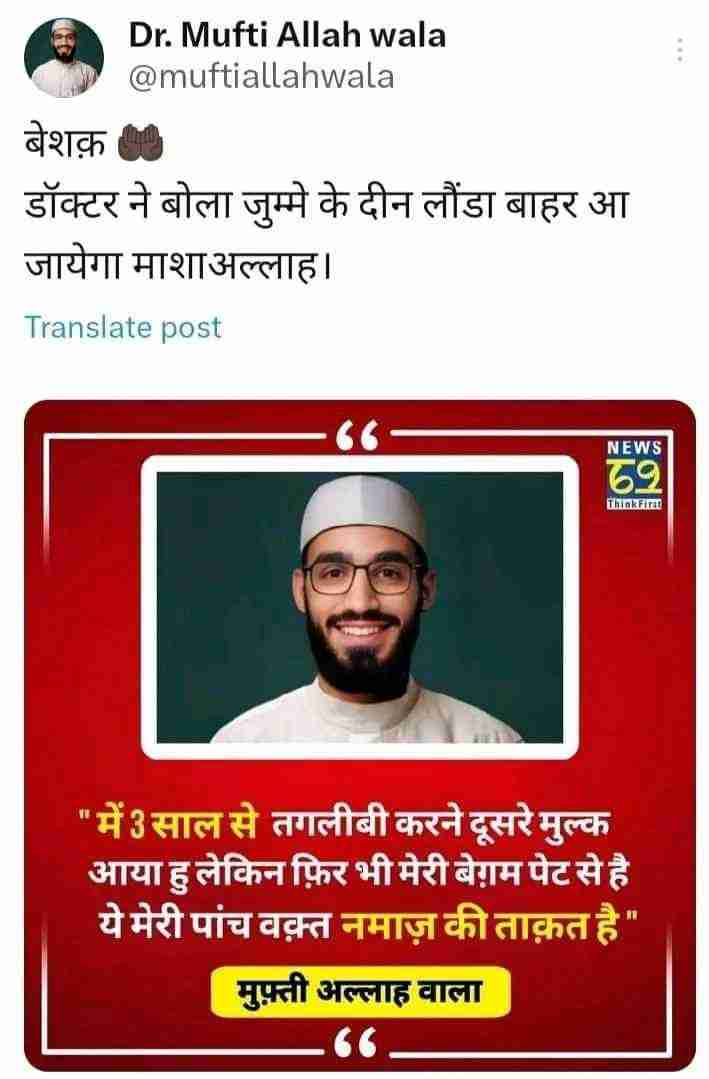709x1079 pixels.
Task: Click the NEWS word in the channel logo
Action: [634, 447]
